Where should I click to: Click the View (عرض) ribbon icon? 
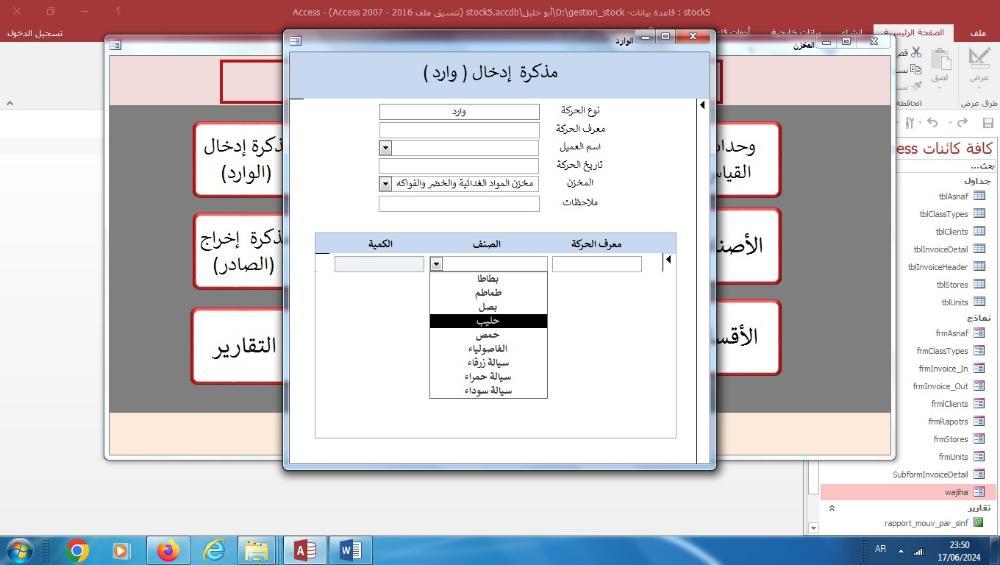[x=979, y=57]
